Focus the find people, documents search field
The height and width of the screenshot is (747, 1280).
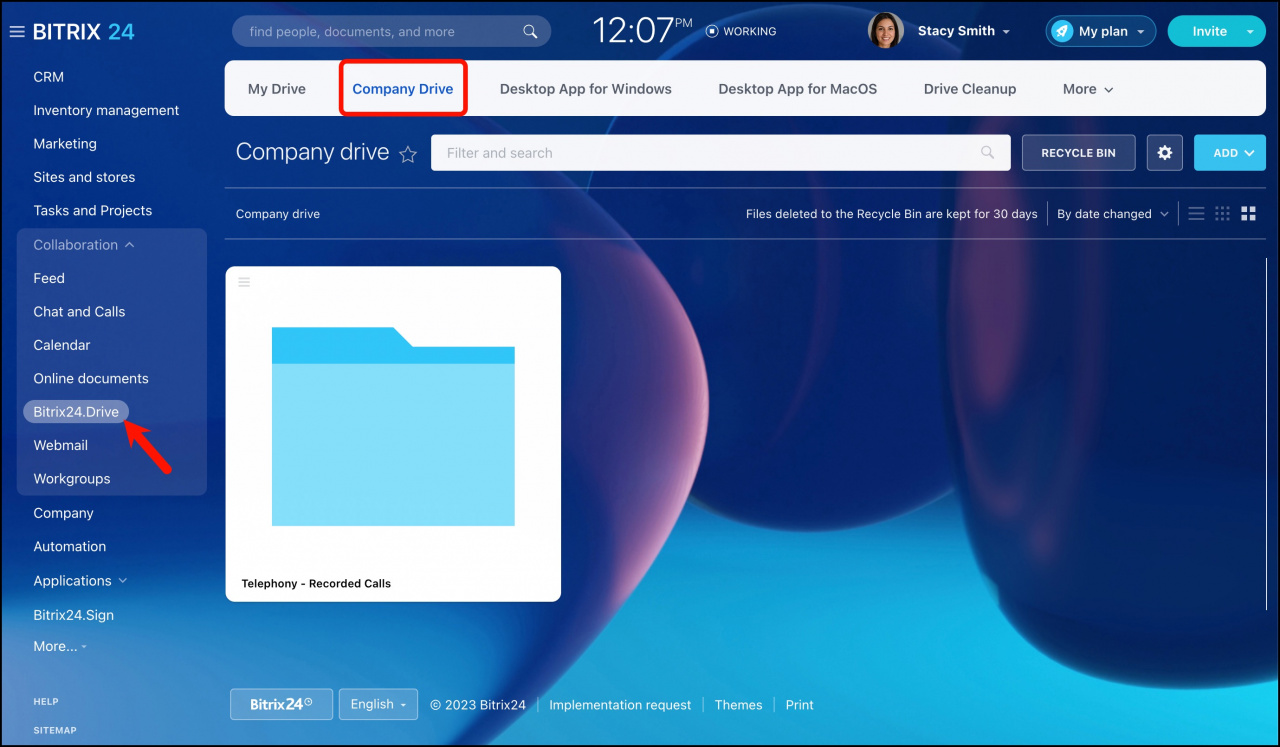[391, 31]
